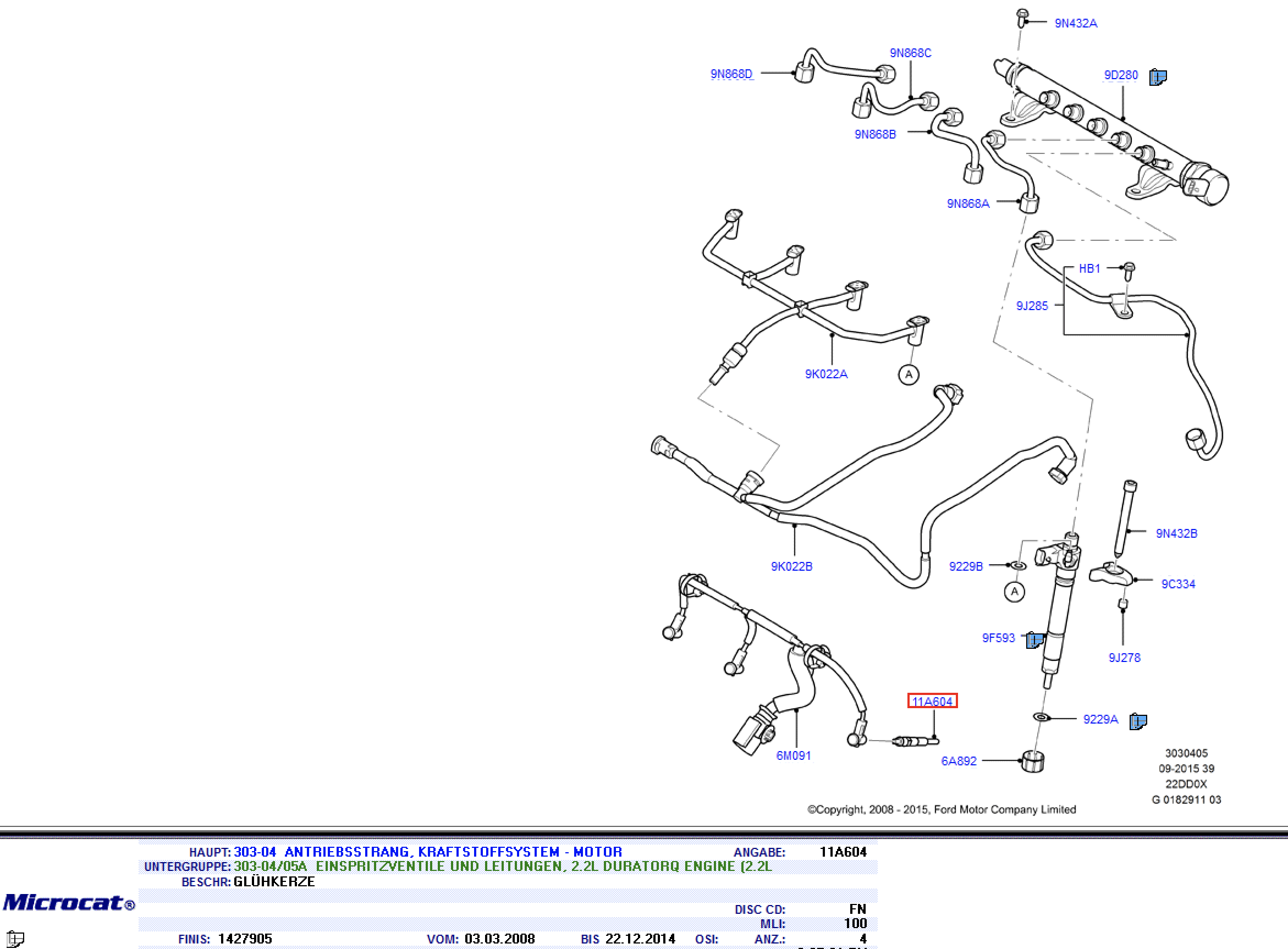Open the note icon beside 9229A
Viewport: 1288px width, 949px height.
[1137, 721]
